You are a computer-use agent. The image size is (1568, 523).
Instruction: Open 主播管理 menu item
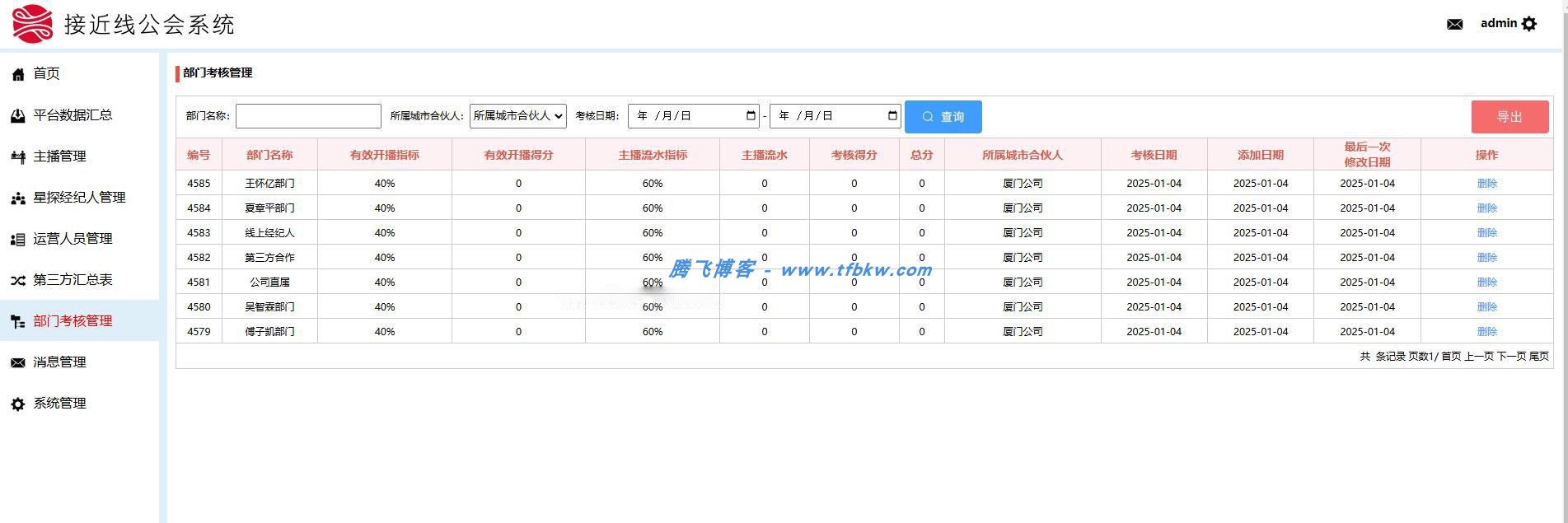click(x=59, y=156)
